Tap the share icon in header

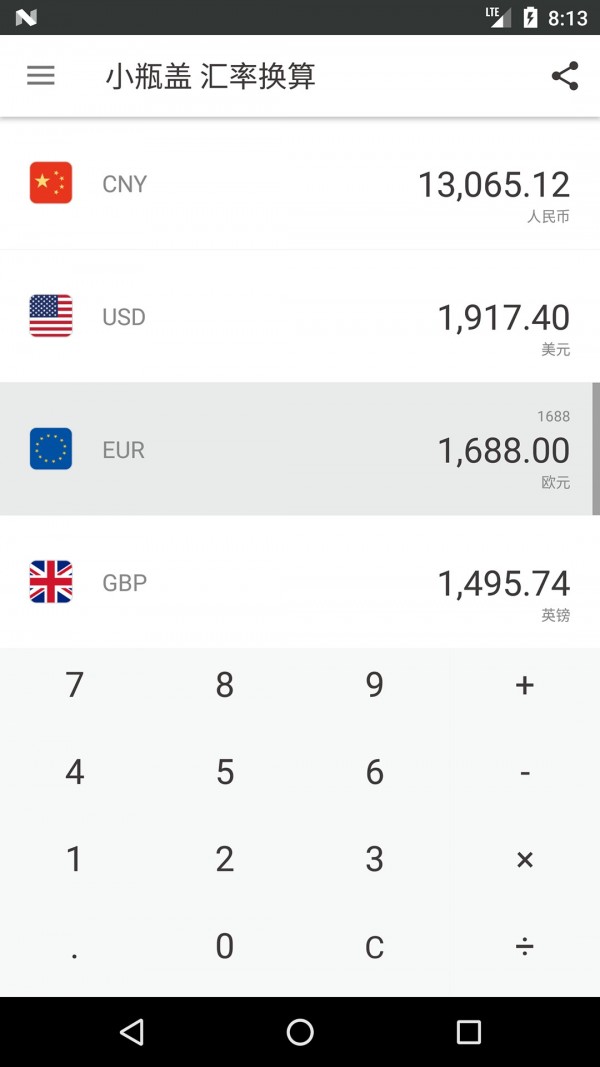click(565, 76)
